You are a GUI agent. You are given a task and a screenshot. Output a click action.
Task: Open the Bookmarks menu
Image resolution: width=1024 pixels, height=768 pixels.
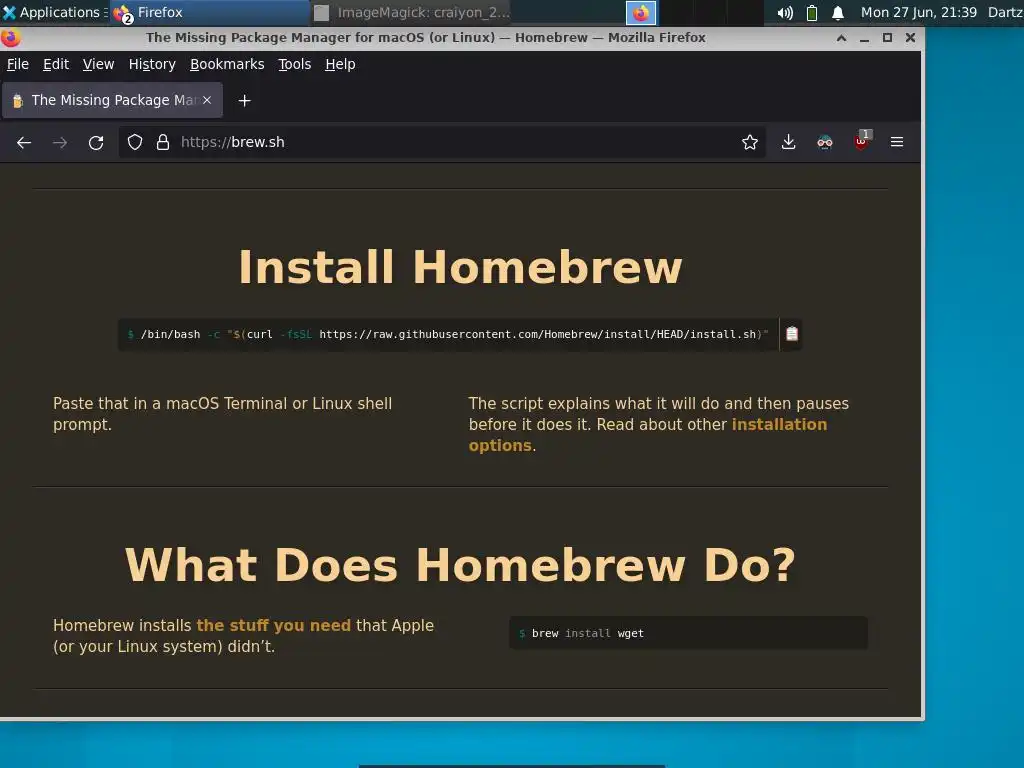click(227, 64)
